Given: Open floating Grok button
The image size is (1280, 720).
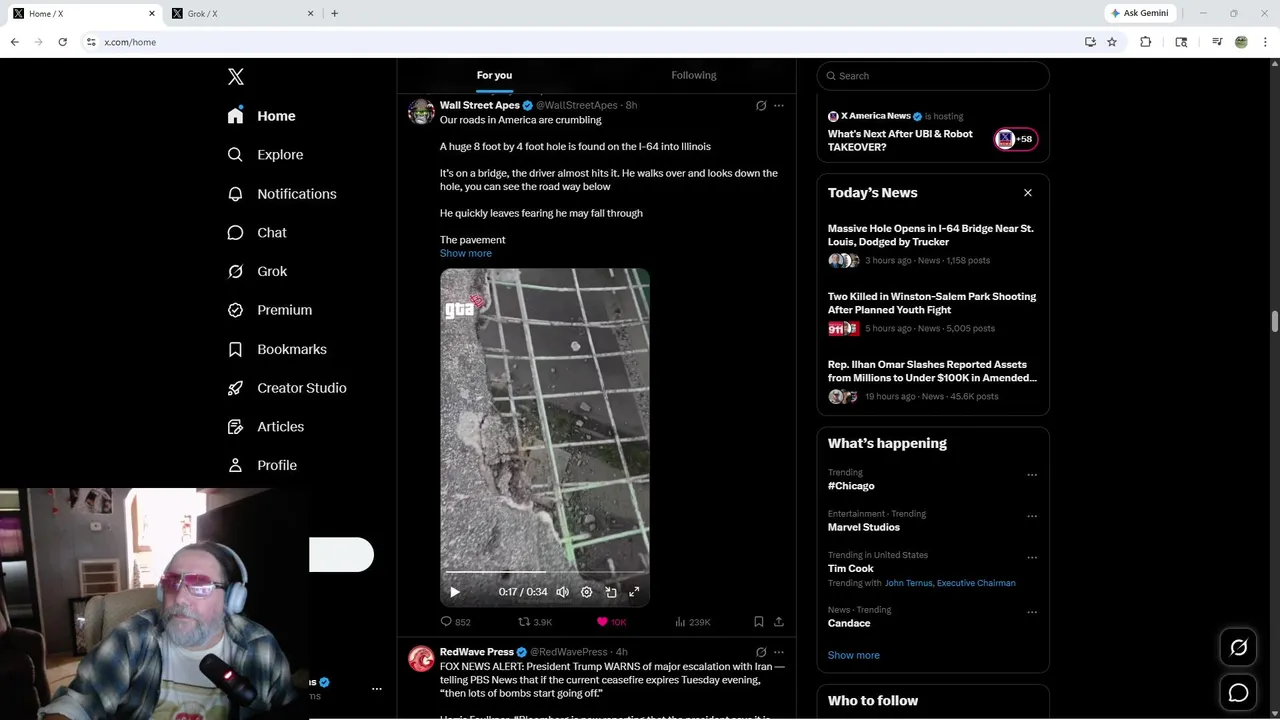Looking at the screenshot, I should 1238,648.
